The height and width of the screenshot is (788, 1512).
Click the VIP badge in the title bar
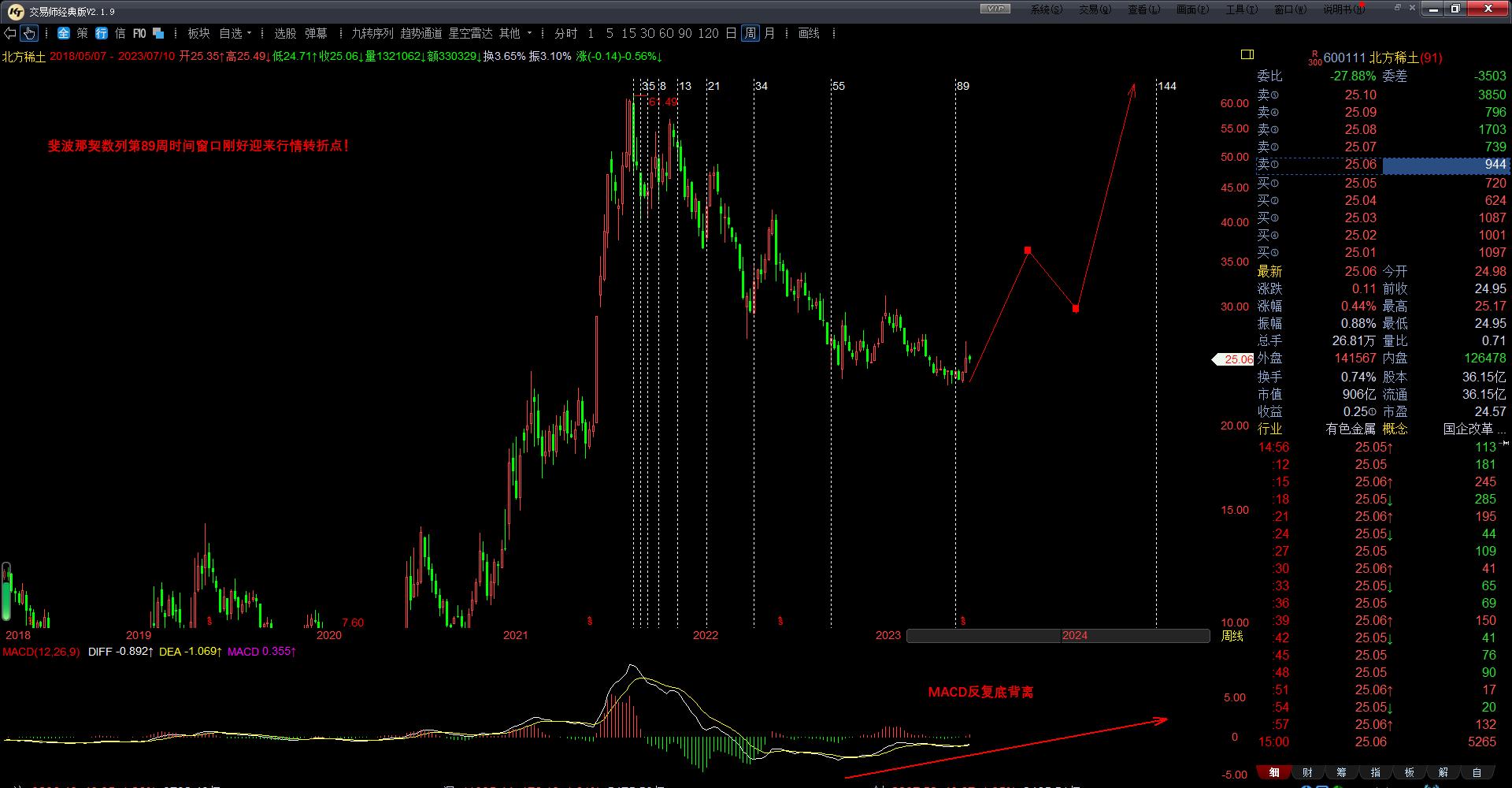995,9
